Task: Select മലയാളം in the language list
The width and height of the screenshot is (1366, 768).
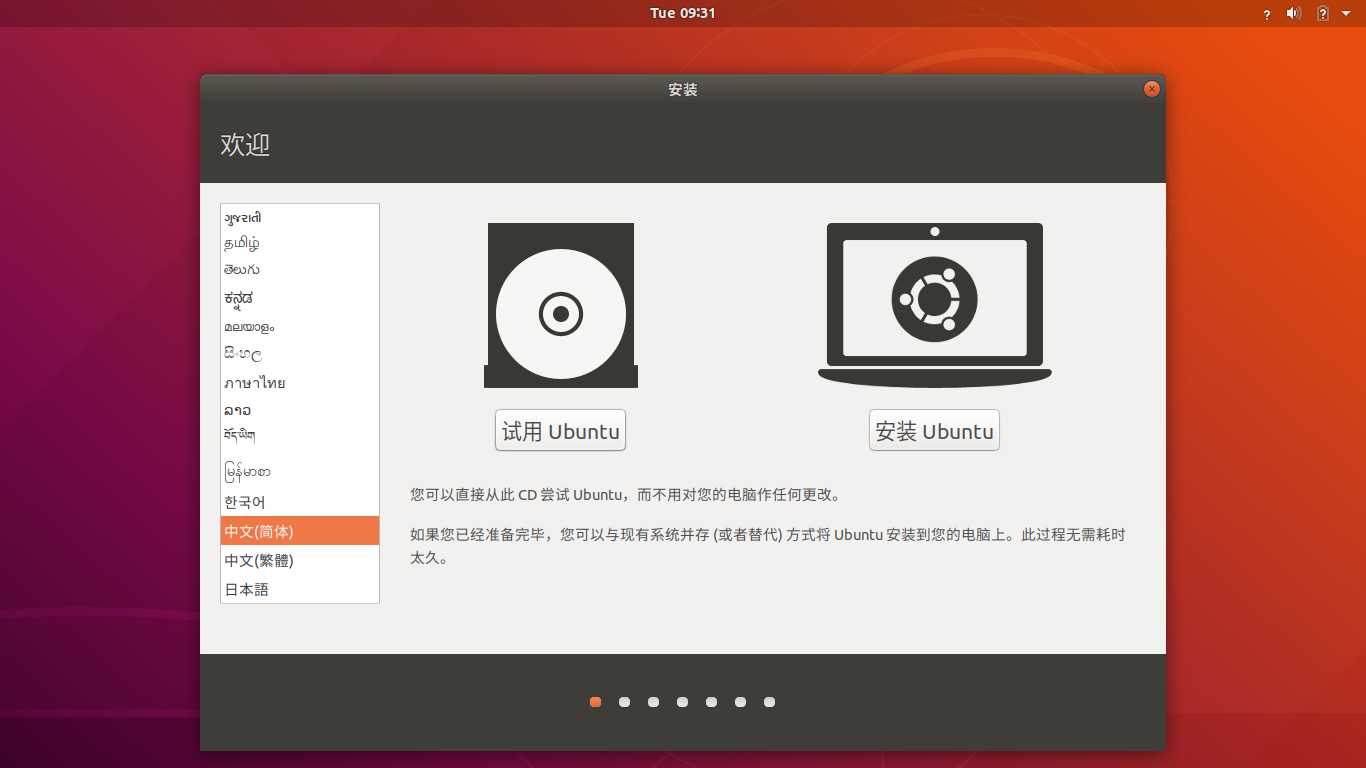Action: click(x=300, y=327)
